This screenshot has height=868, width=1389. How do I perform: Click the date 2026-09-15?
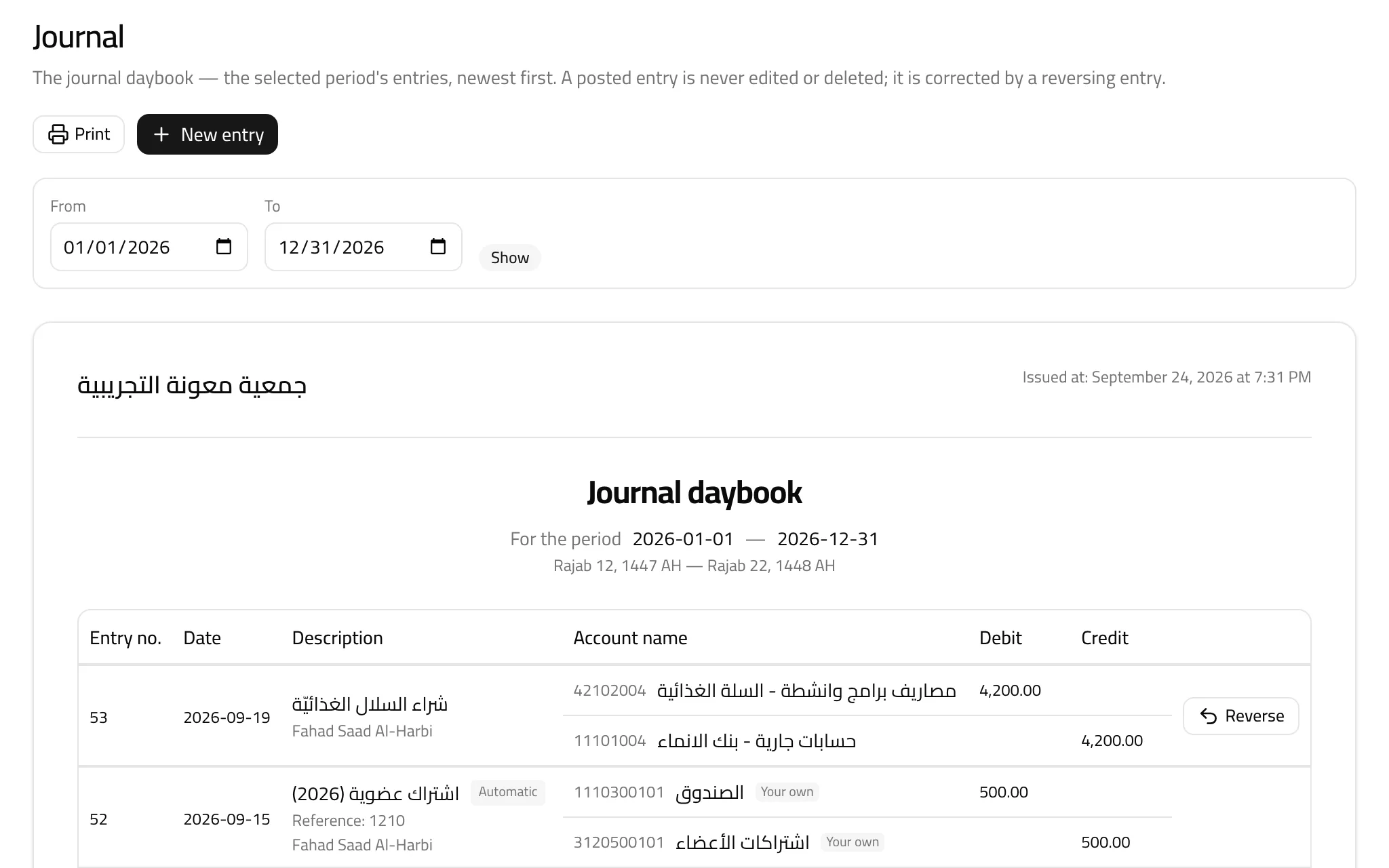[227, 819]
